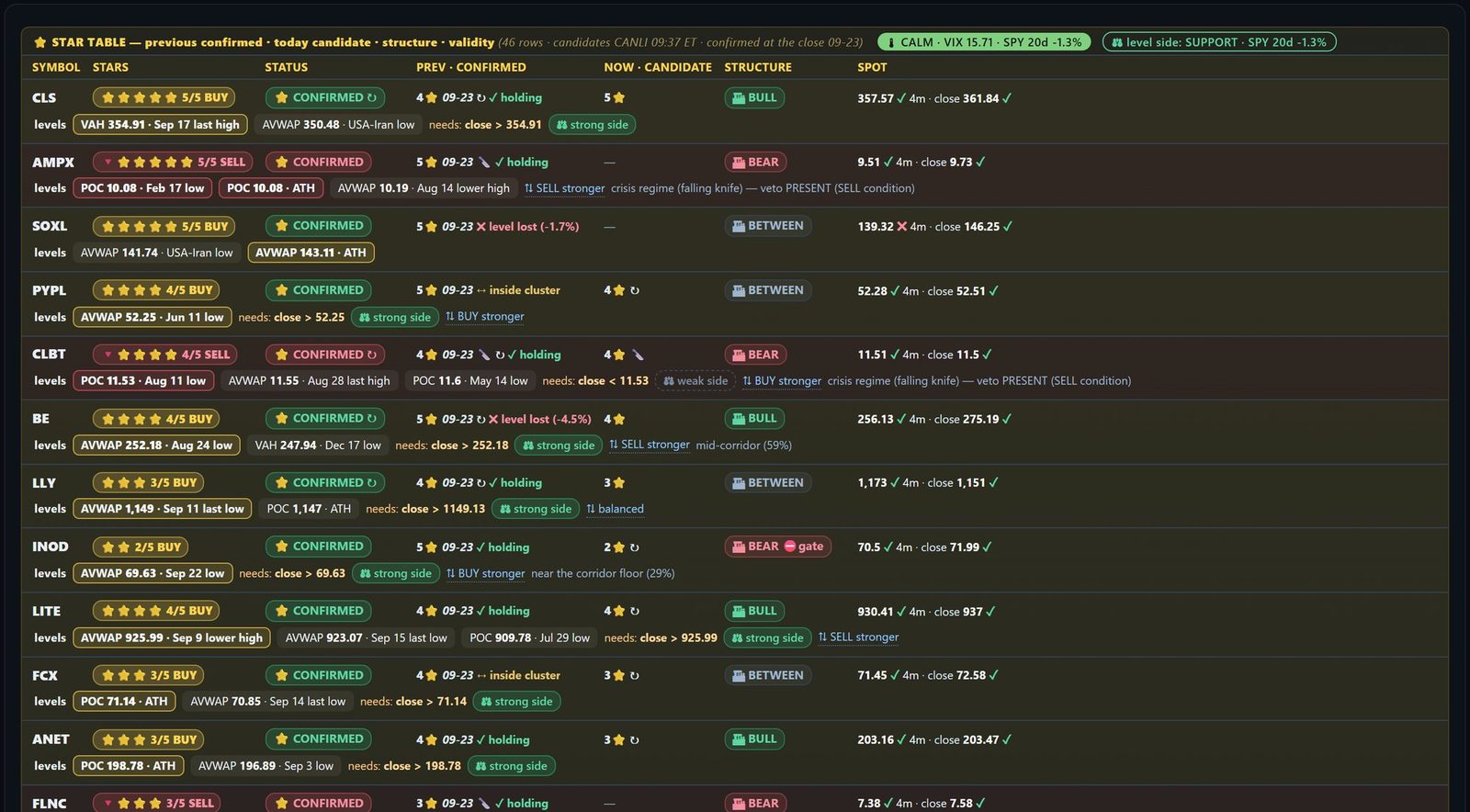Click the PYPL ticker symbol
Image resolution: width=1470 pixels, height=812 pixels.
pos(50,290)
